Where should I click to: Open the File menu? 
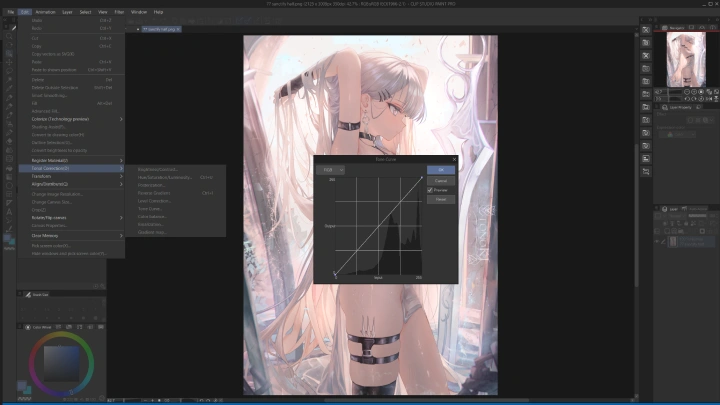point(11,12)
